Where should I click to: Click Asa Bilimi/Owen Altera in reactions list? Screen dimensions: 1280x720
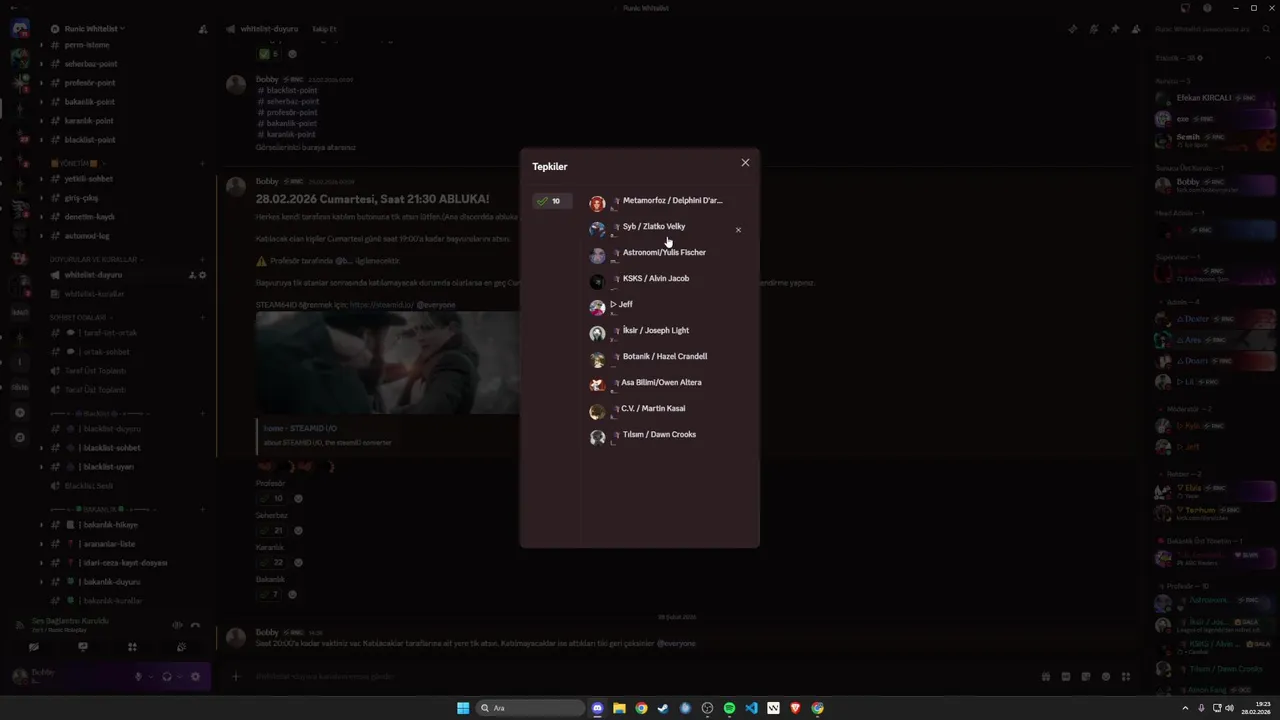click(x=661, y=383)
